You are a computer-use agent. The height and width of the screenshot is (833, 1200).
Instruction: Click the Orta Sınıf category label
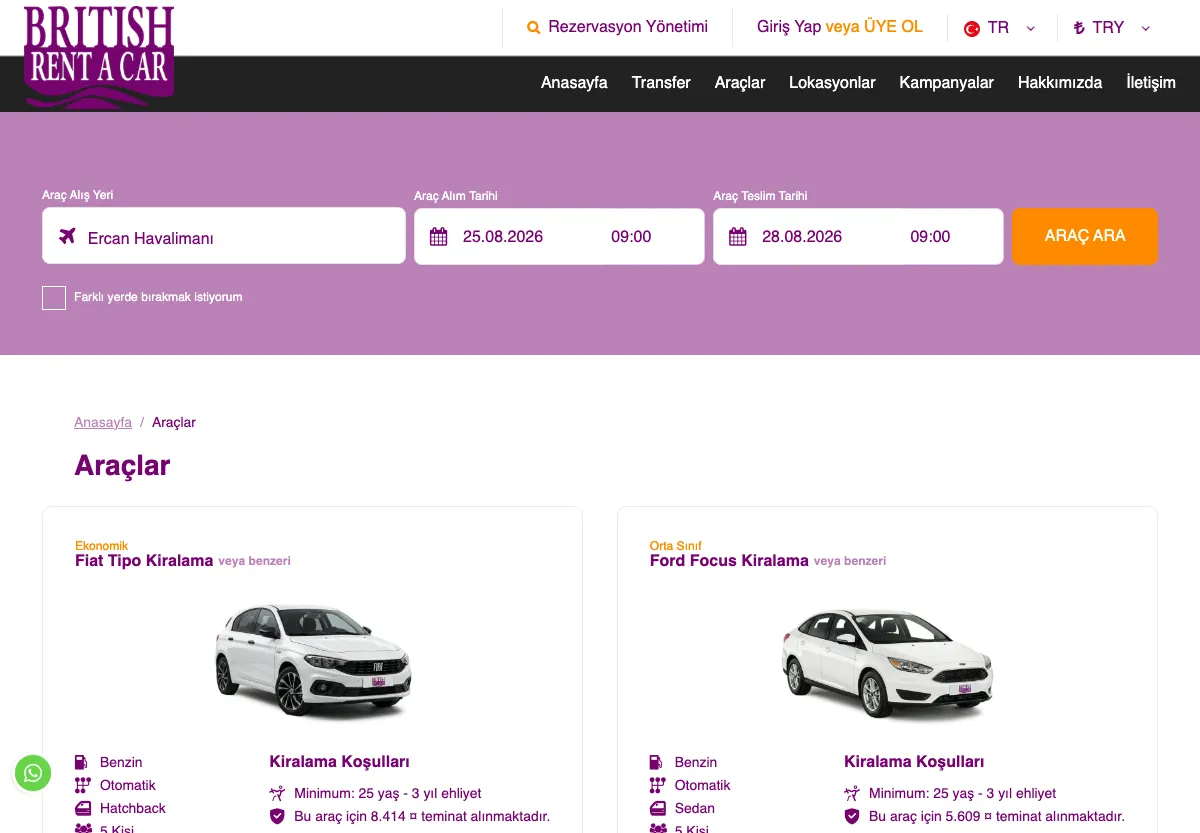tap(676, 546)
